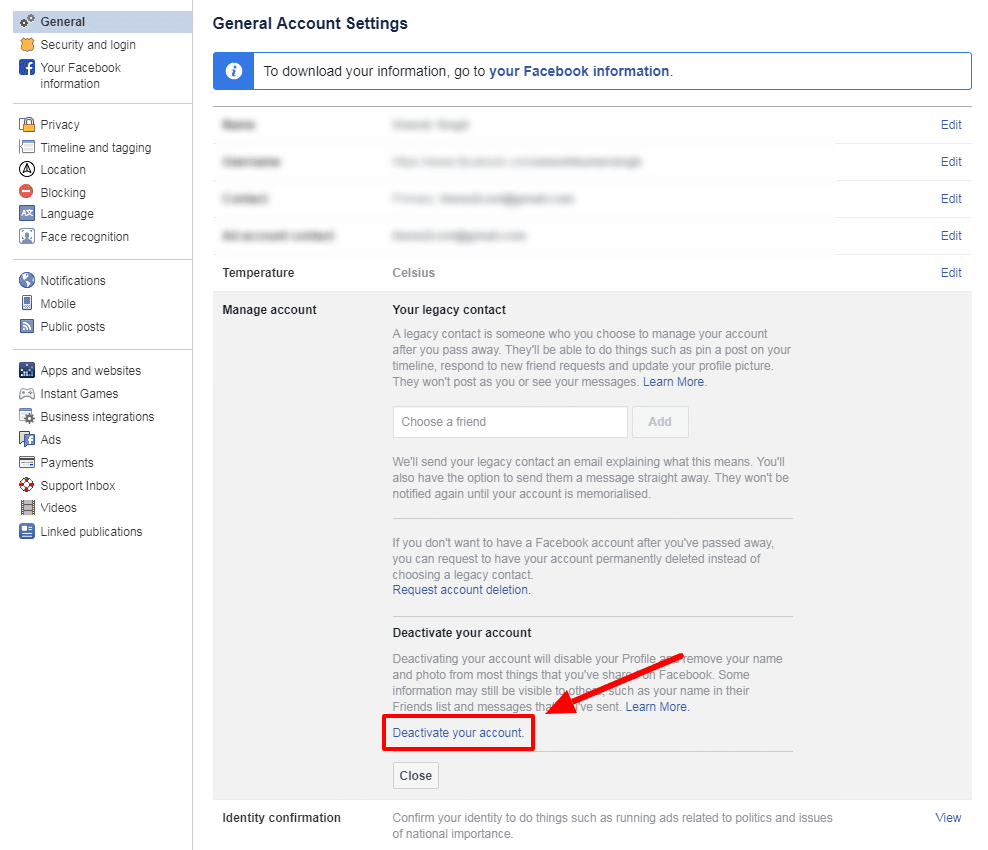Click the Your Facebook information logo icon
The width and height of the screenshot is (988, 850).
point(27,67)
